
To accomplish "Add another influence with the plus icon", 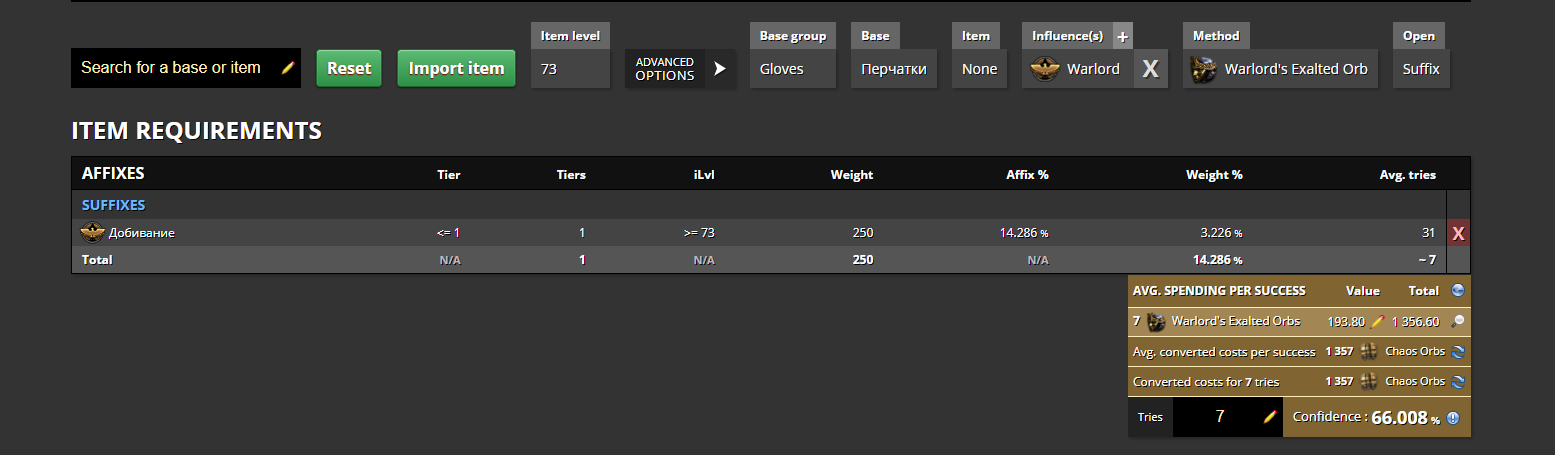I will [x=1122, y=36].
